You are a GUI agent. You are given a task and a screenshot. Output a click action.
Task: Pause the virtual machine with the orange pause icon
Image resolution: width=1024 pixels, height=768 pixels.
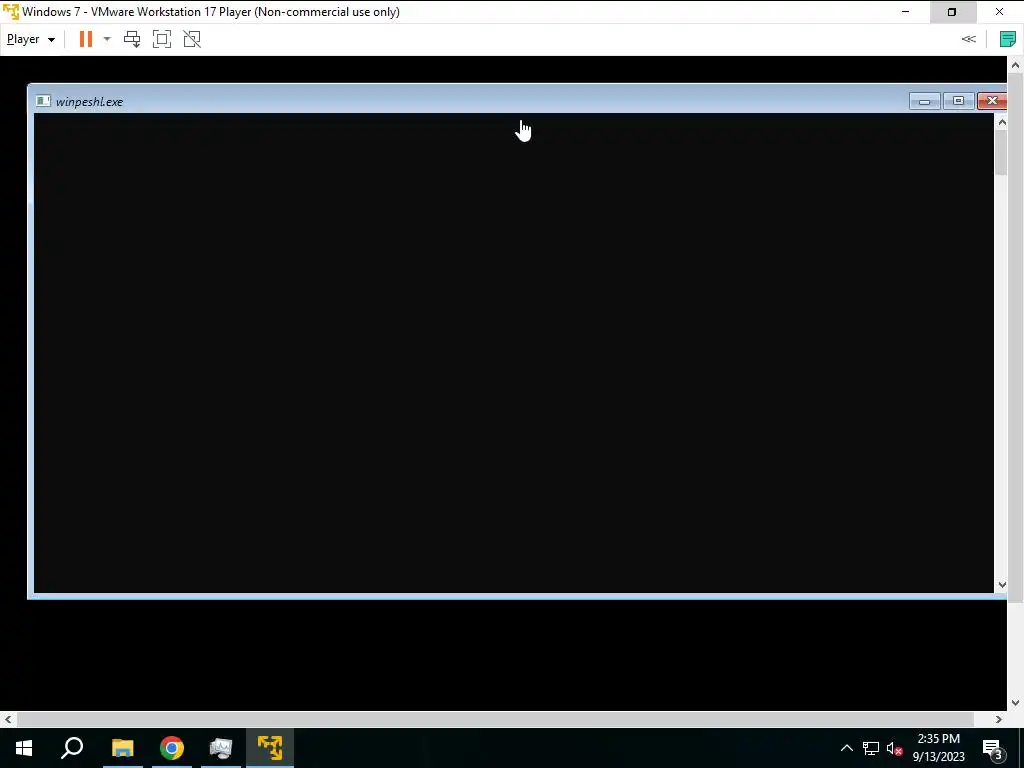tap(86, 39)
